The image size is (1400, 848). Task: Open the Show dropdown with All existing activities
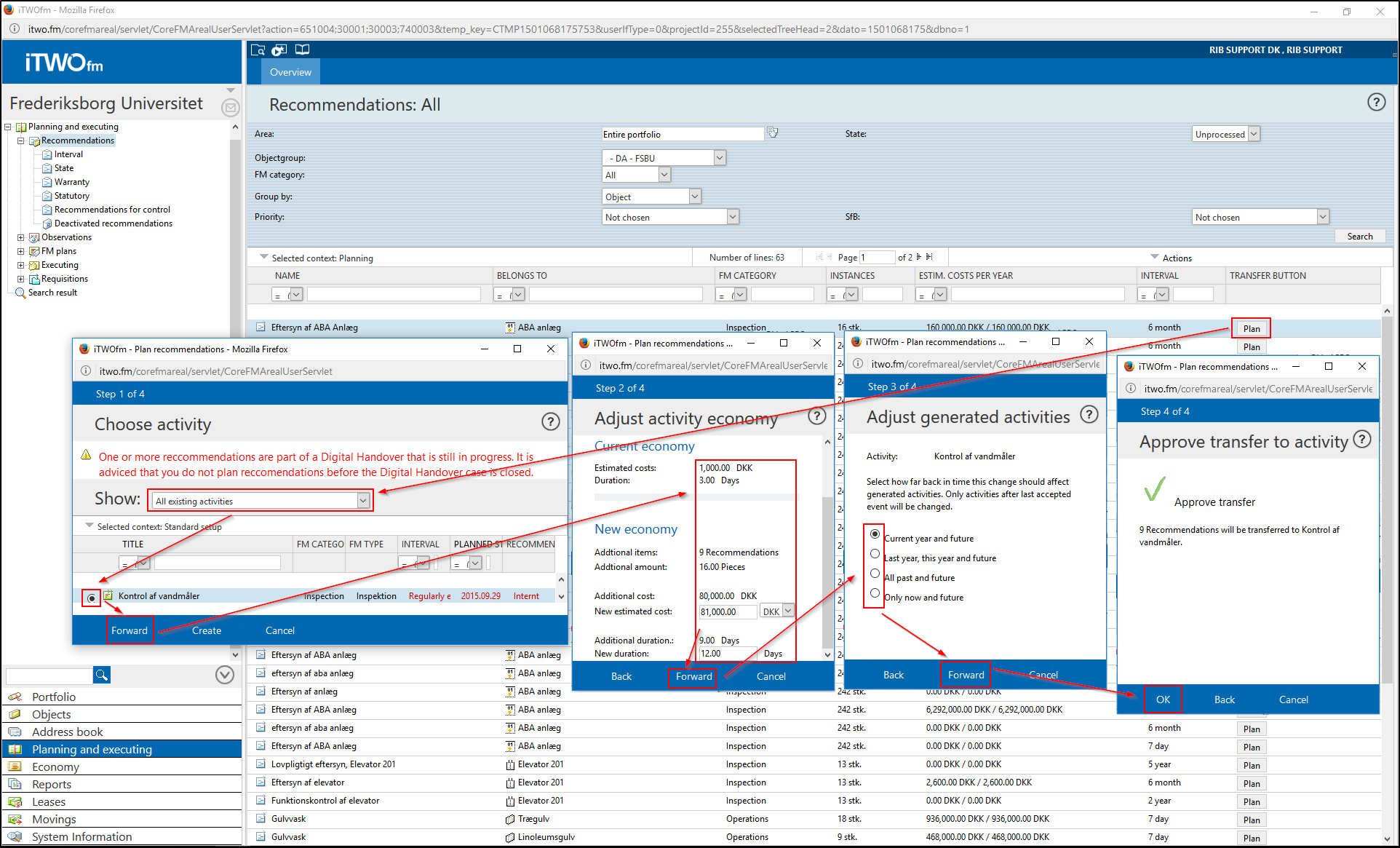(261, 501)
